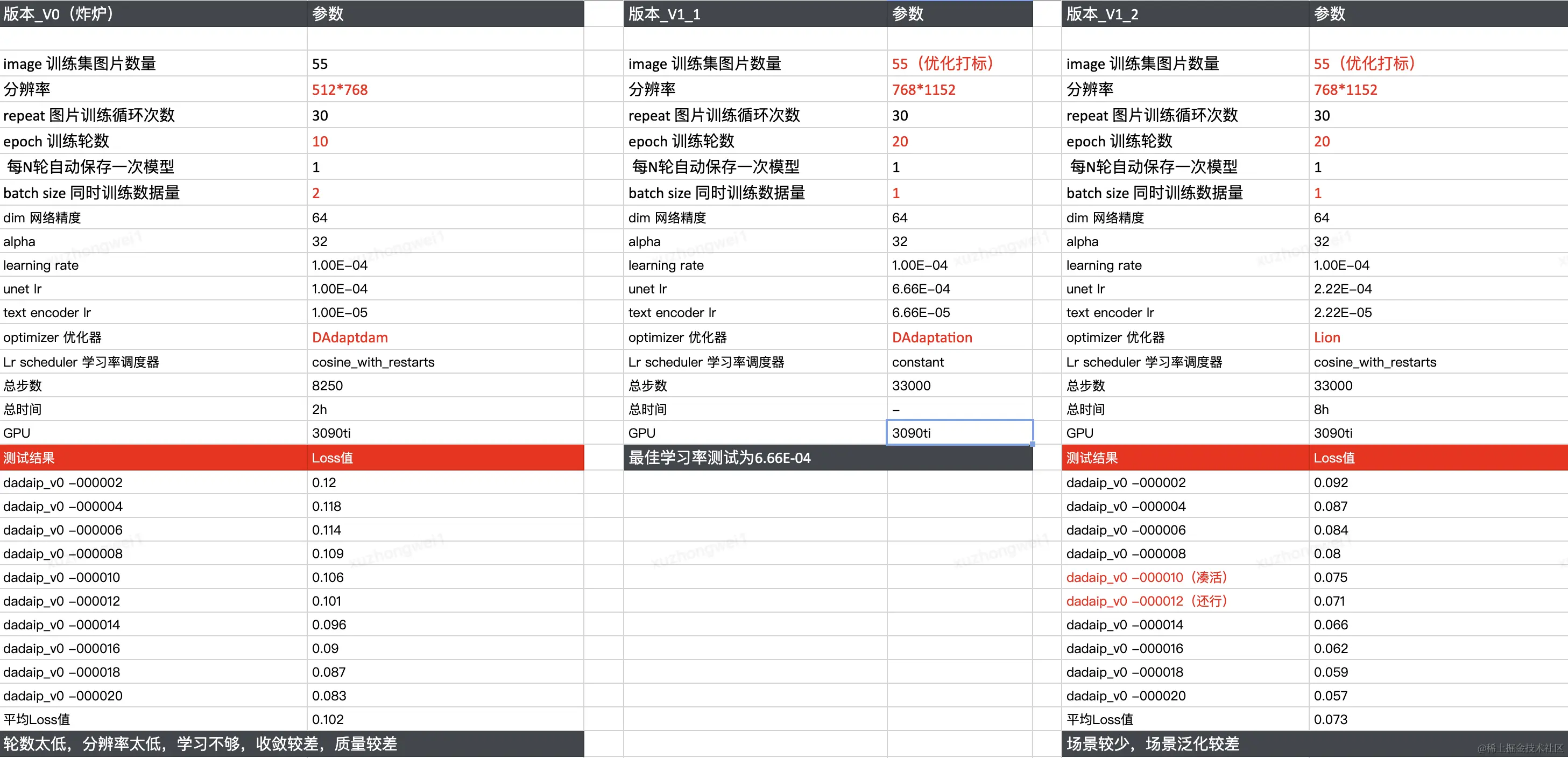This screenshot has width=1568, height=758.
Task: Select the constant Lr scheduler cell
Action: 917,362
